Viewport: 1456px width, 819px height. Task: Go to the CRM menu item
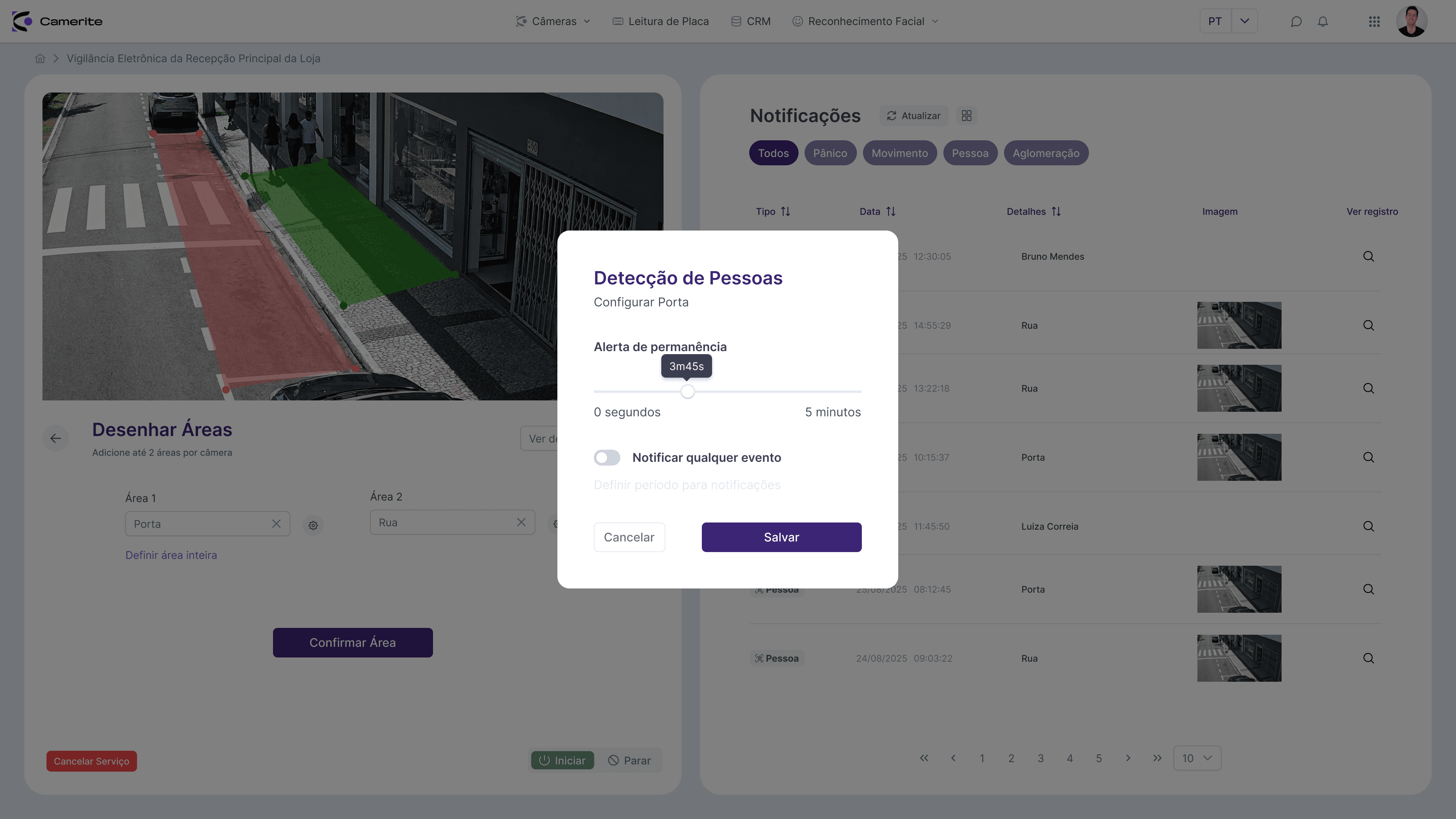tap(751, 22)
